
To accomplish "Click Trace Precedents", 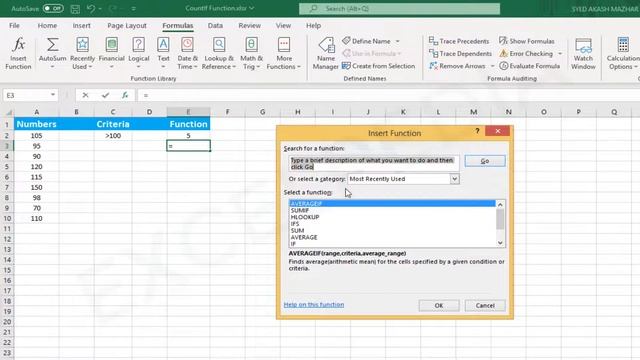I will coord(459,41).
